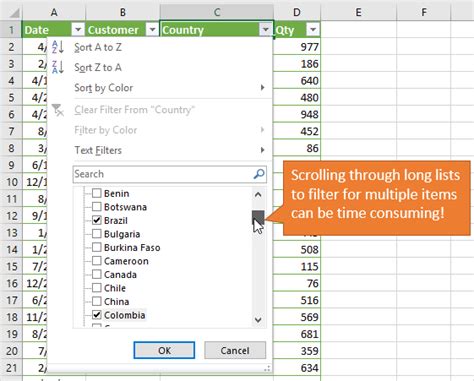Open the Qty column filter dropdown
The image size is (474, 381).
pos(313,30)
